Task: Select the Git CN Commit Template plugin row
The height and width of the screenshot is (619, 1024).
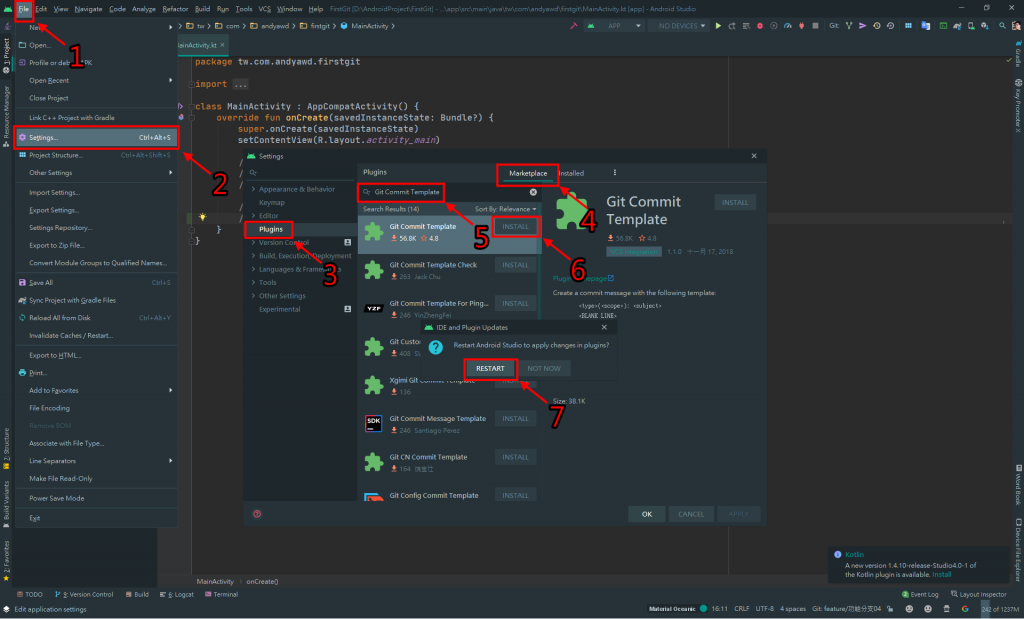Action: tap(449, 462)
